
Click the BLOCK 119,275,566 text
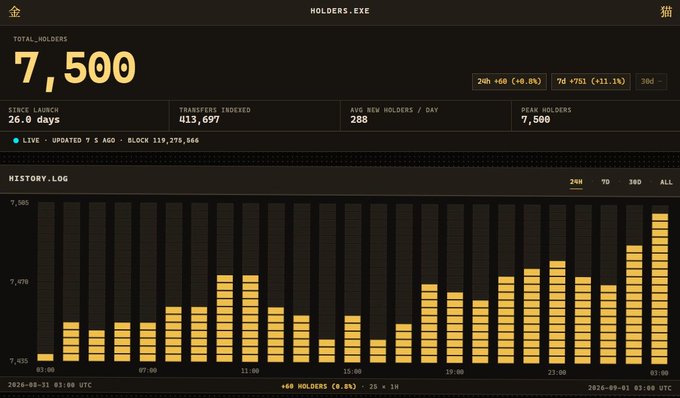(x=163, y=140)
